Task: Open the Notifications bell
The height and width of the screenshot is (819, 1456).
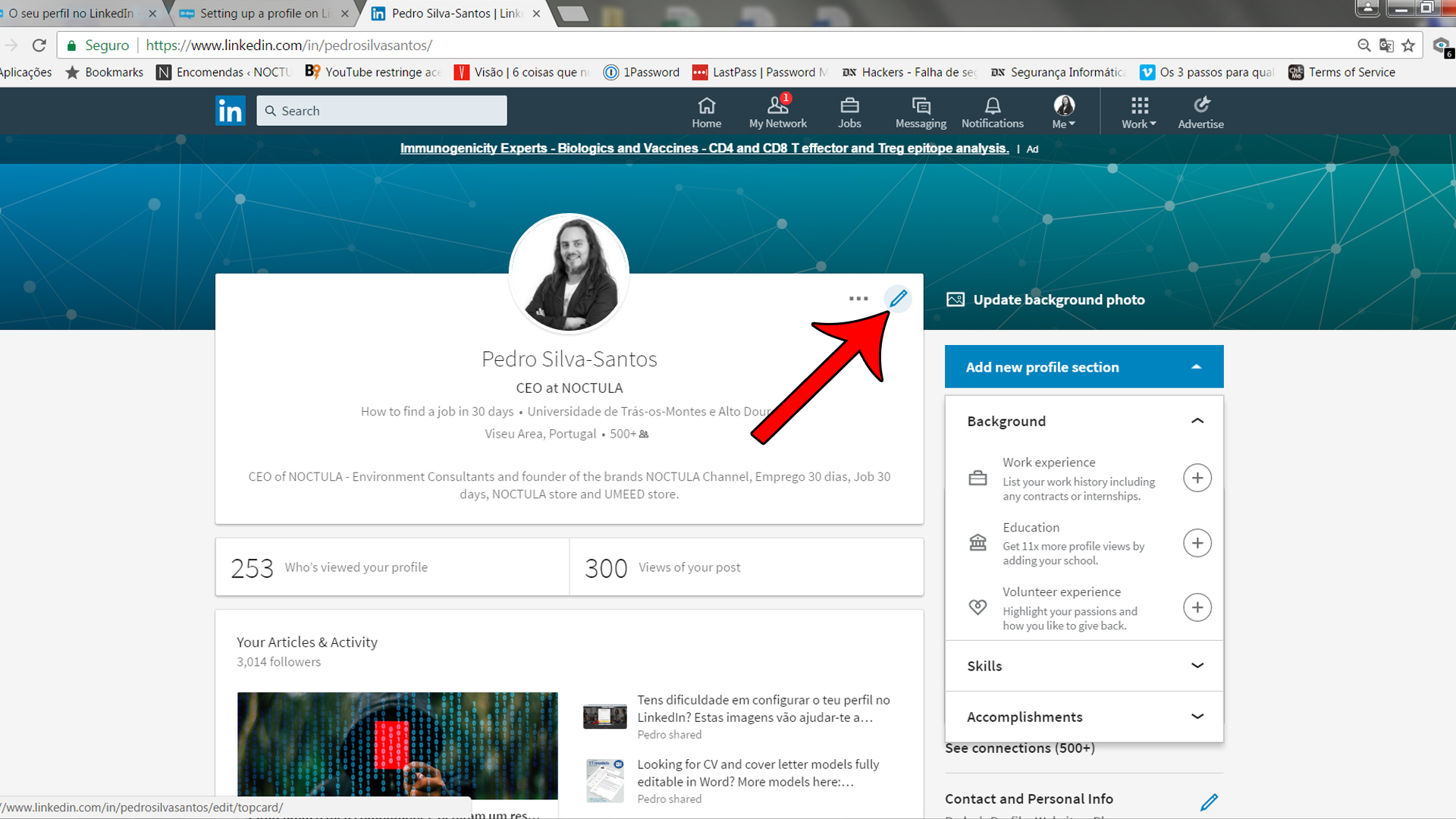Action: pos(992,112)
